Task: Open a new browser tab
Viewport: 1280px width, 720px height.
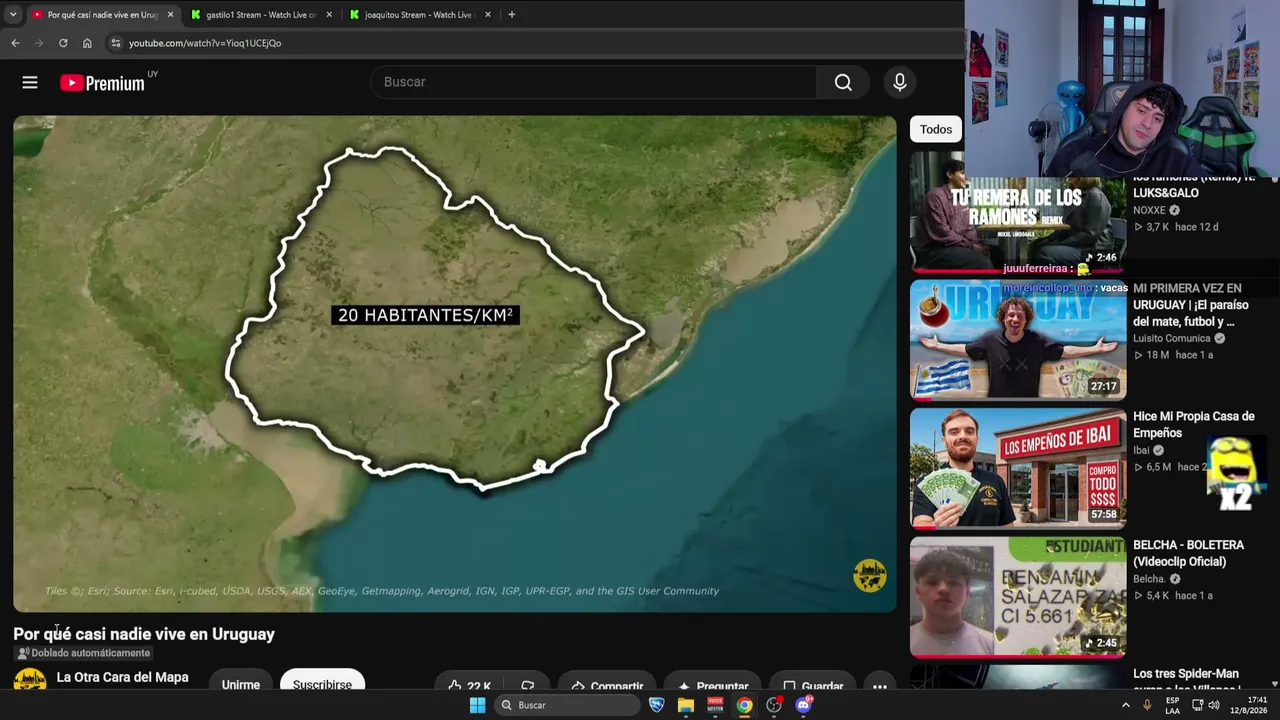Action: pos(511,15)
